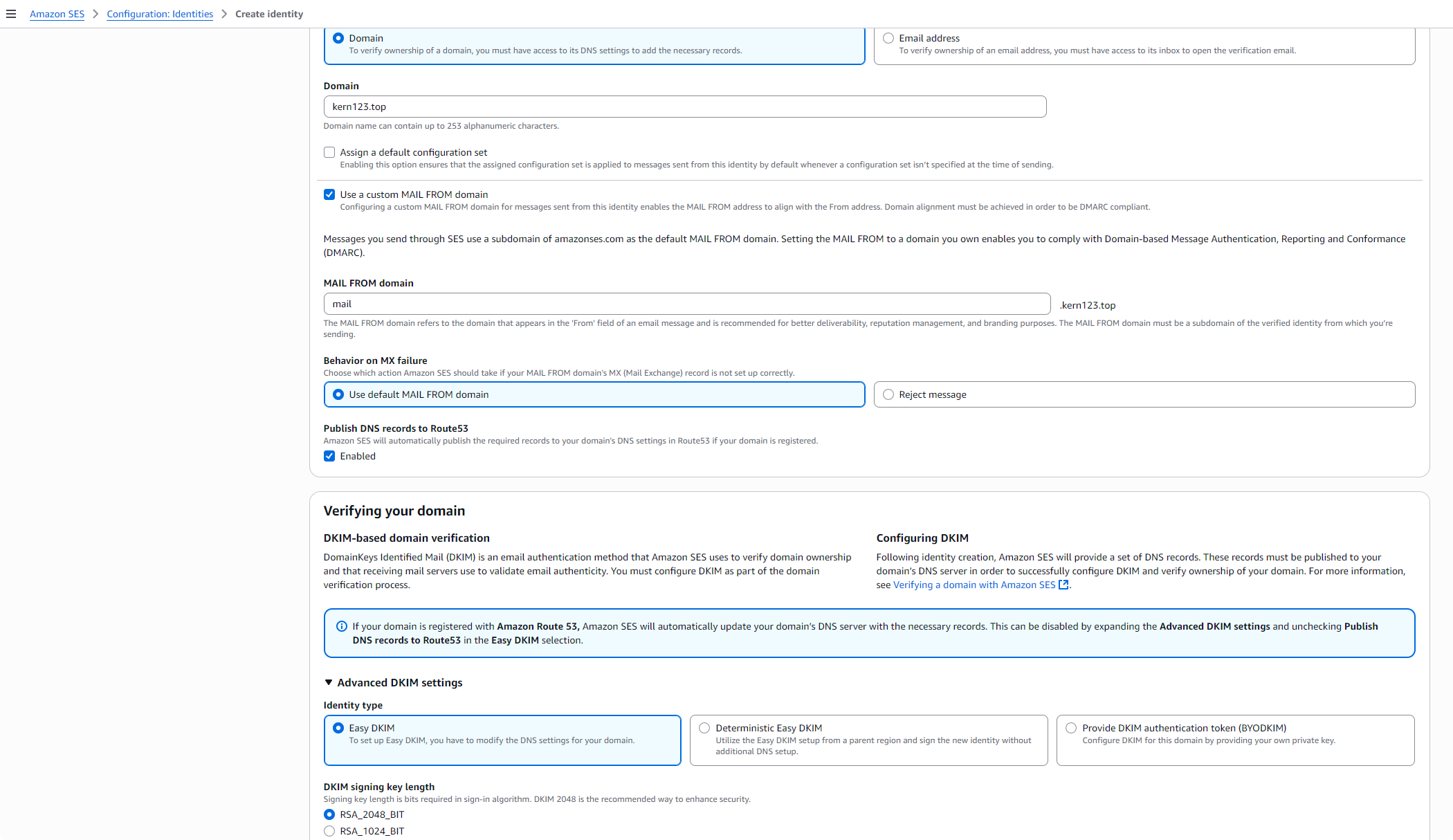Select the Email address identity type
The image size is (1453, 840).
pos(888,38)
